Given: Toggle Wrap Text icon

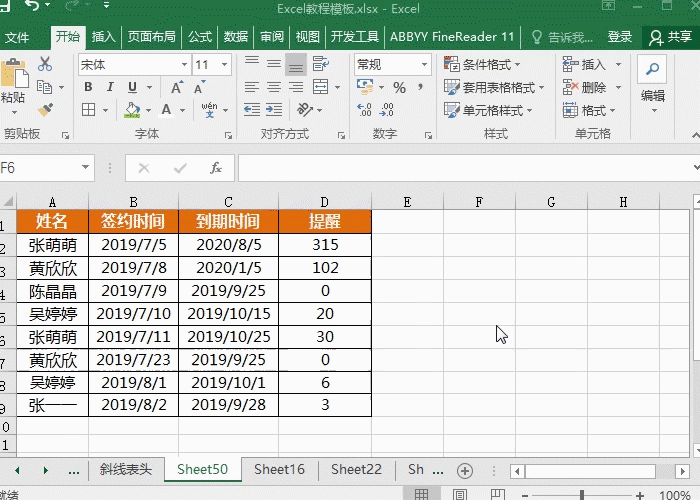Looking at the screenshot, I should pos(320,64).
